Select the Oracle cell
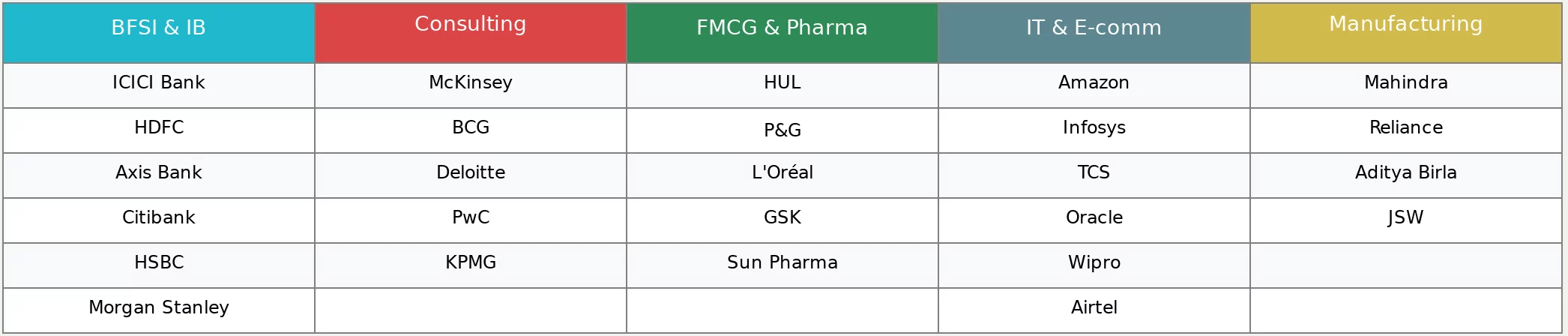1568x336 pixels. 1094,218
